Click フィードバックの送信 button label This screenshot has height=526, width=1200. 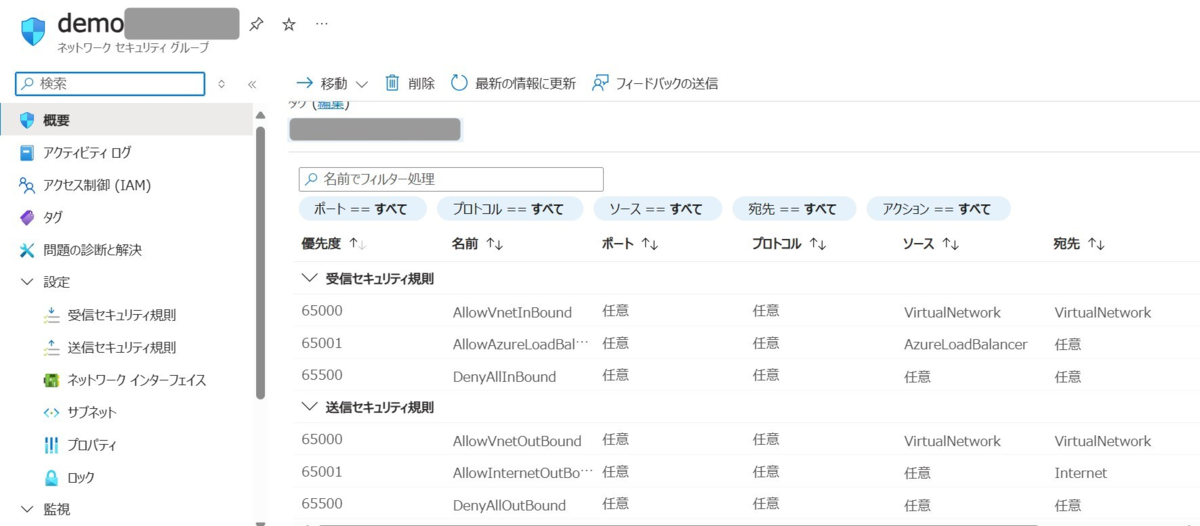[x=666, y=84]
